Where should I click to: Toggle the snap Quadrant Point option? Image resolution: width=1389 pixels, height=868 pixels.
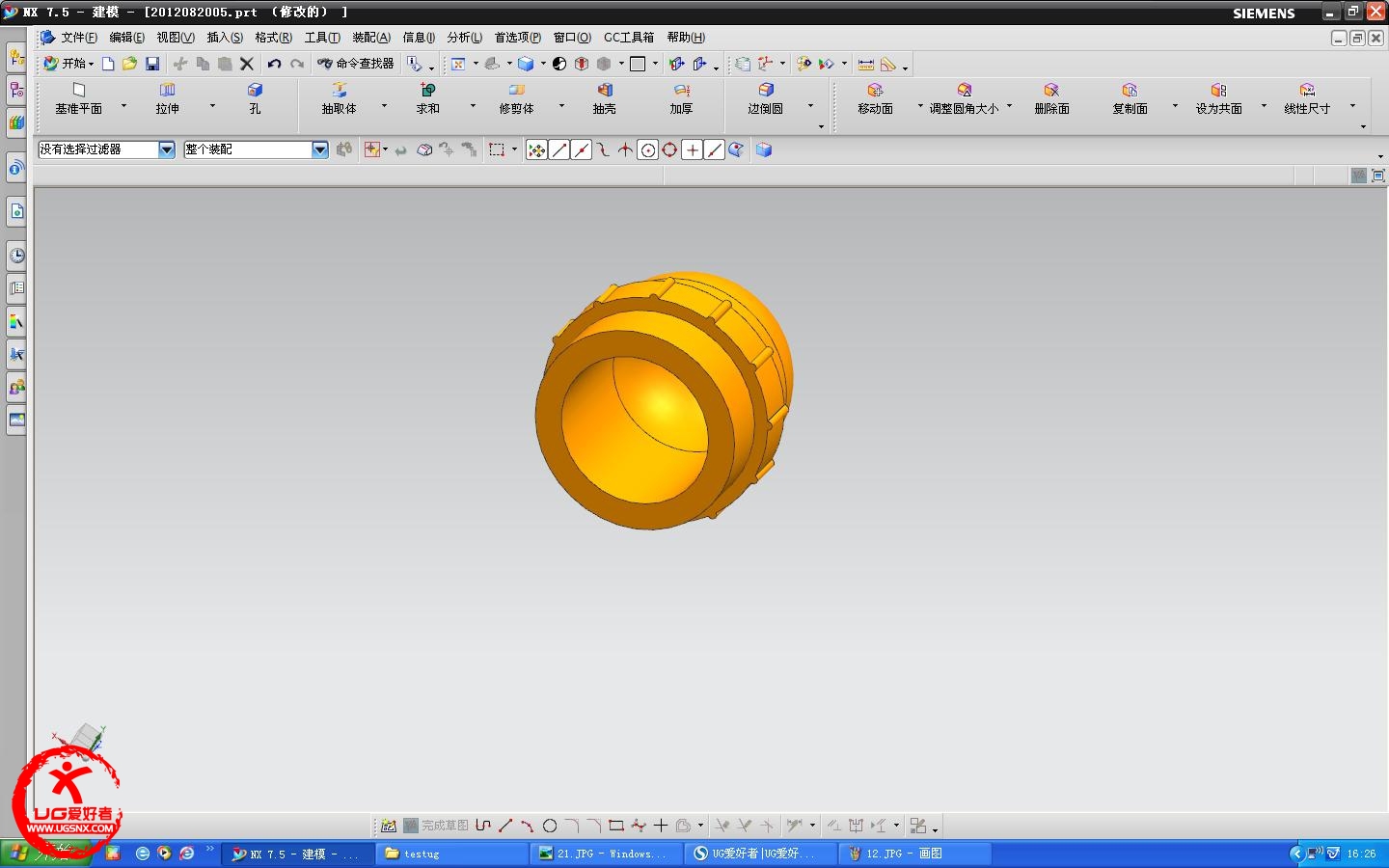point(669,150)
